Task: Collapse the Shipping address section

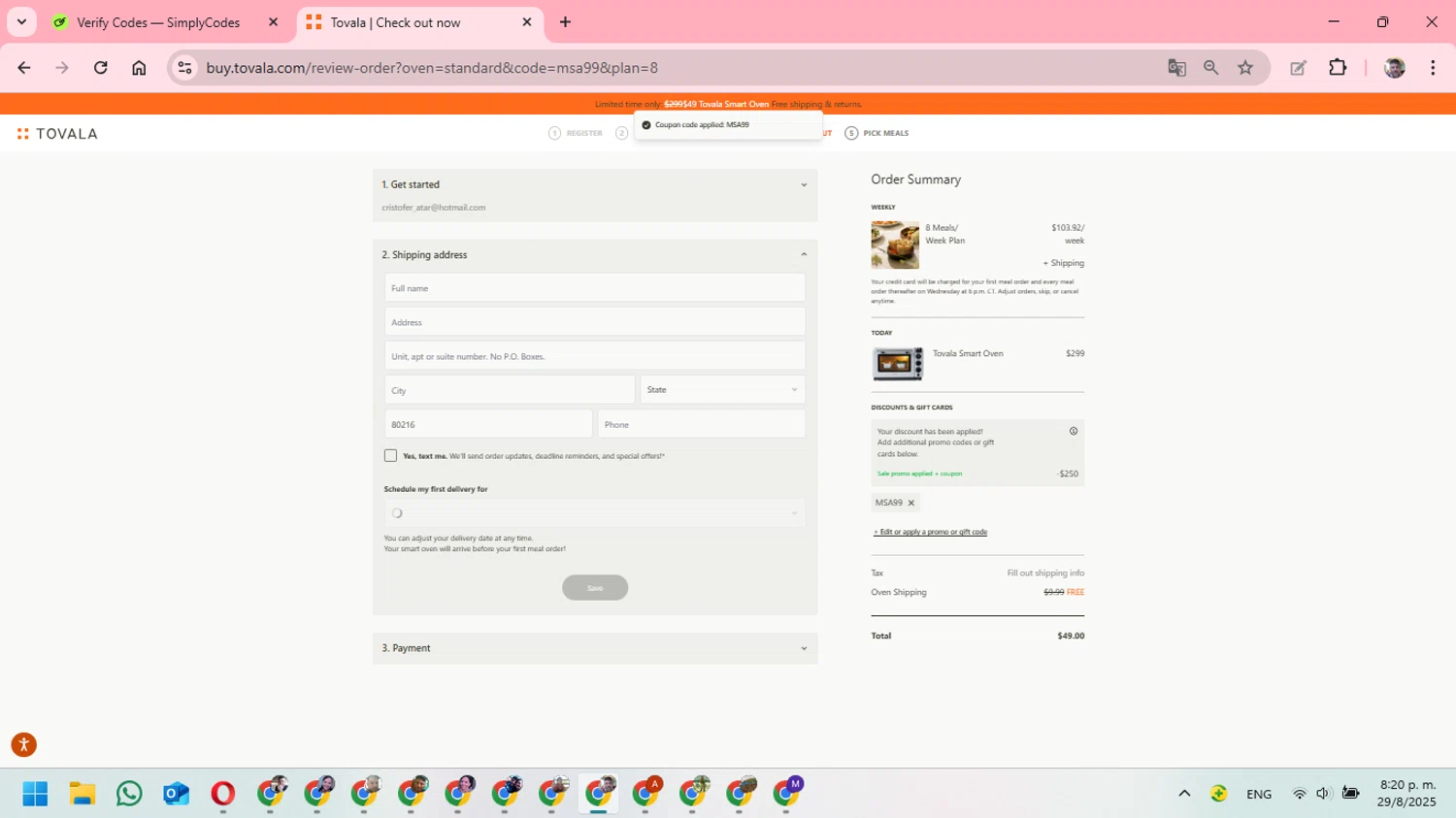Action: [804, 254]
